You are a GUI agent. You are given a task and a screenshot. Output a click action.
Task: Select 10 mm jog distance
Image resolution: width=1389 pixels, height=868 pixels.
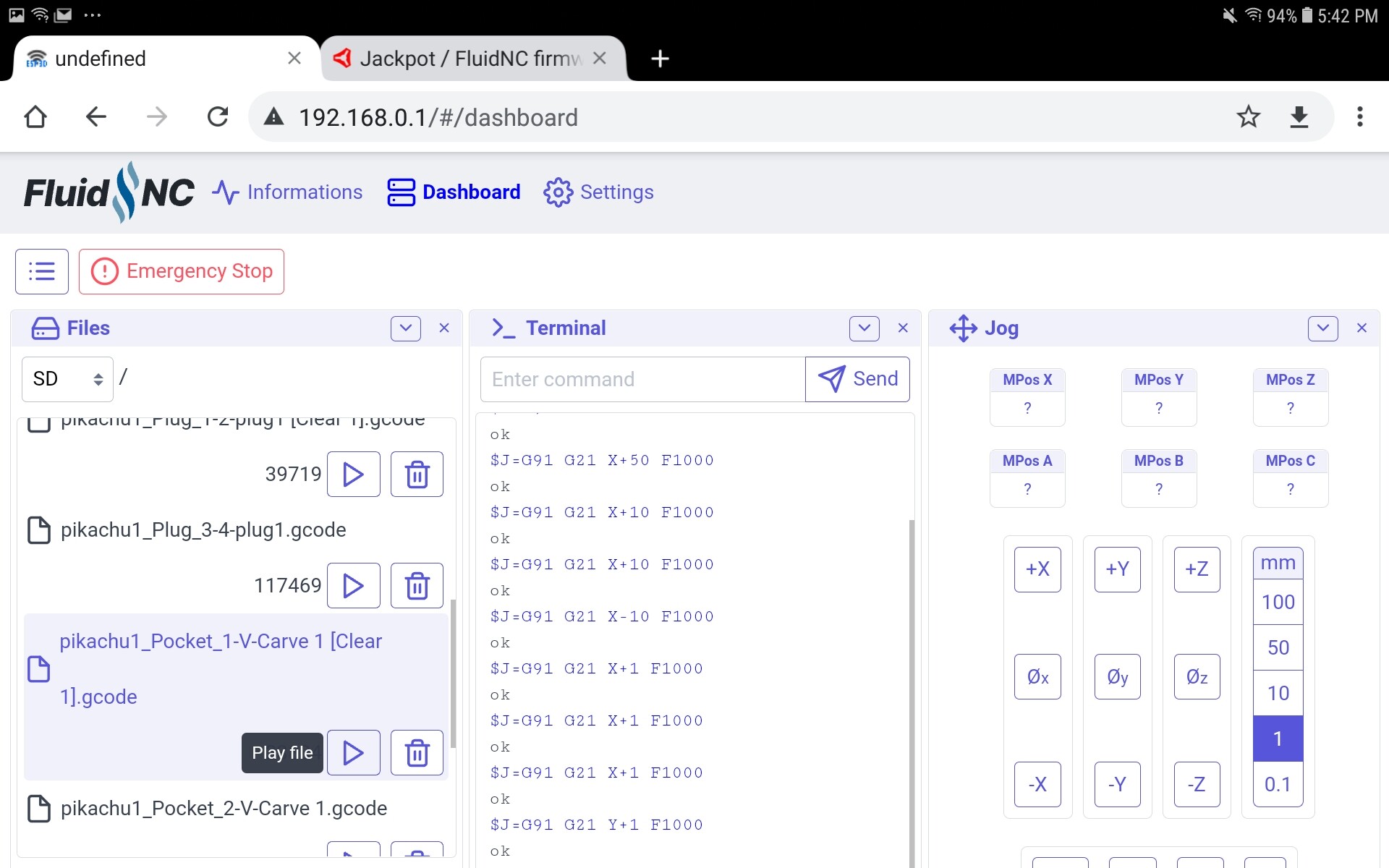click(x=1278, y=693)
